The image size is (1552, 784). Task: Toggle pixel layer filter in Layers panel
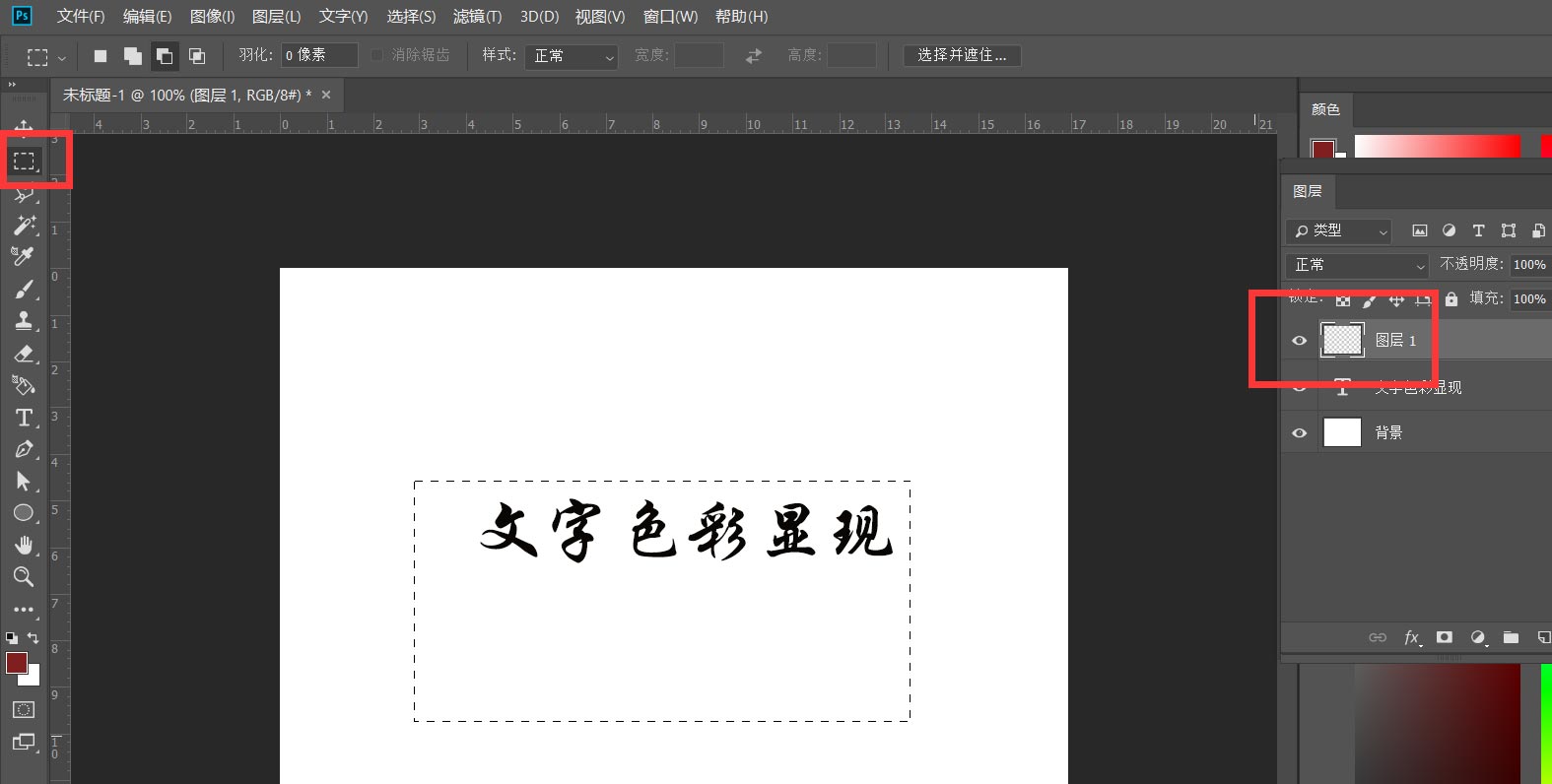coord(1419,230)
